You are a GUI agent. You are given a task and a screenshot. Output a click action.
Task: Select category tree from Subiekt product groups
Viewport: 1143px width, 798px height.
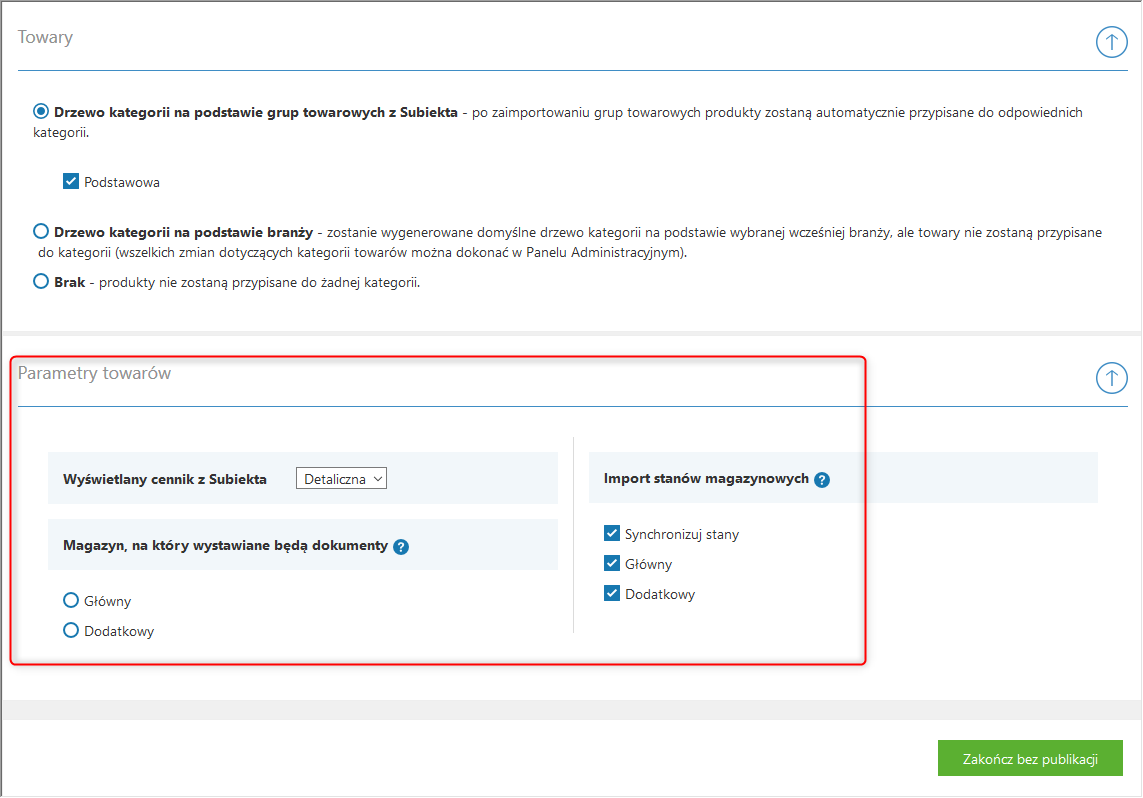[x=41, y=112]
